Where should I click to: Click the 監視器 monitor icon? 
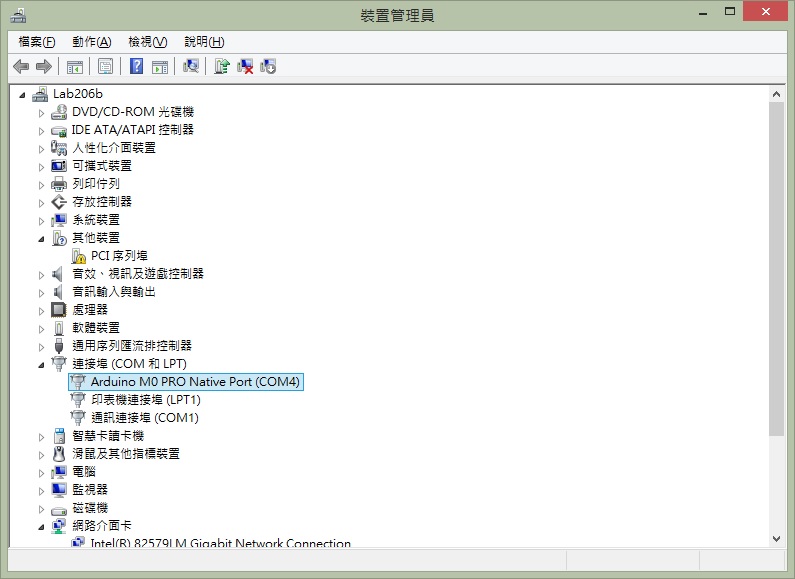point(59,490)
